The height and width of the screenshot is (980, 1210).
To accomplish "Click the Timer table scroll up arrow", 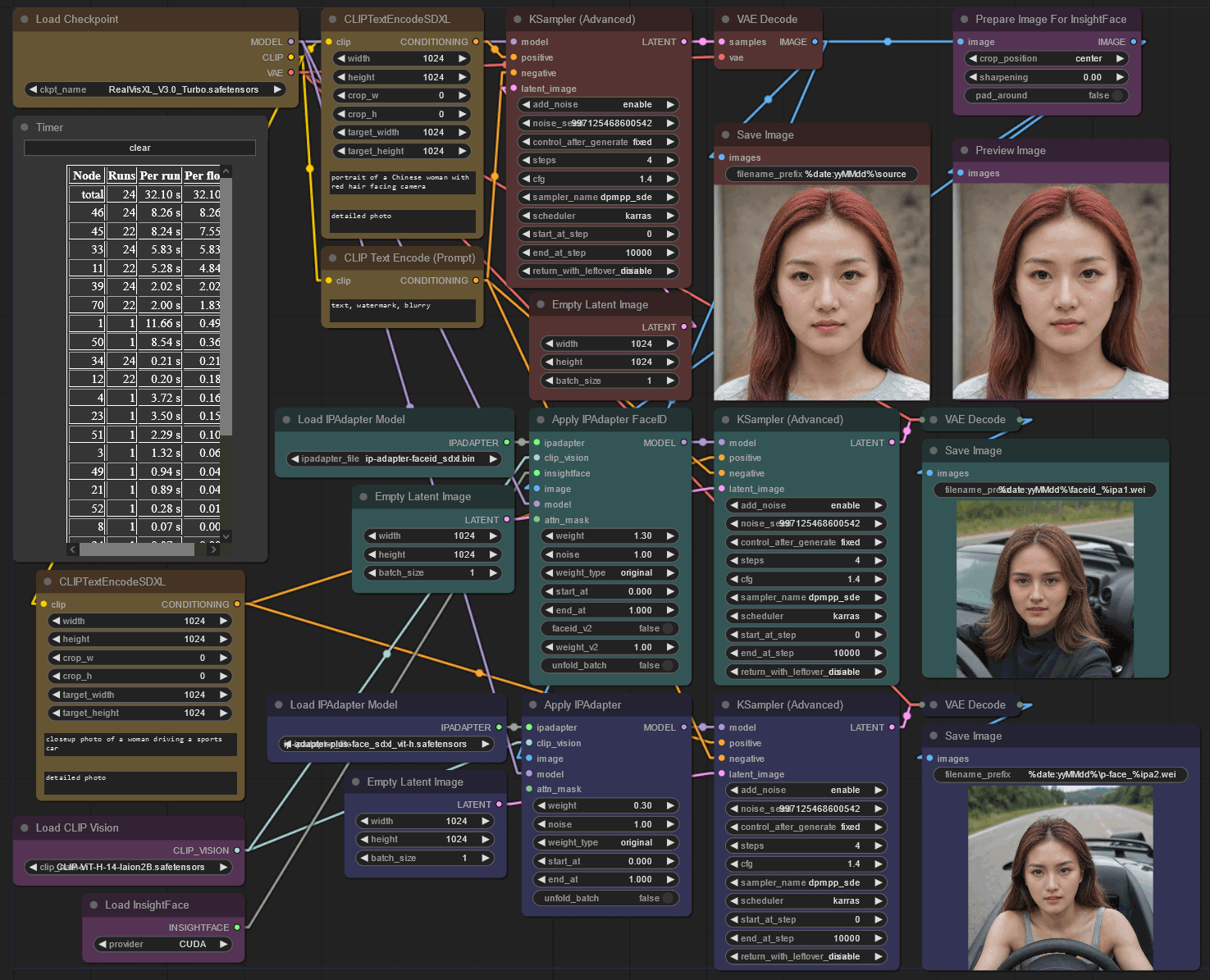I will pyautogui.click(x=226, y=171).
